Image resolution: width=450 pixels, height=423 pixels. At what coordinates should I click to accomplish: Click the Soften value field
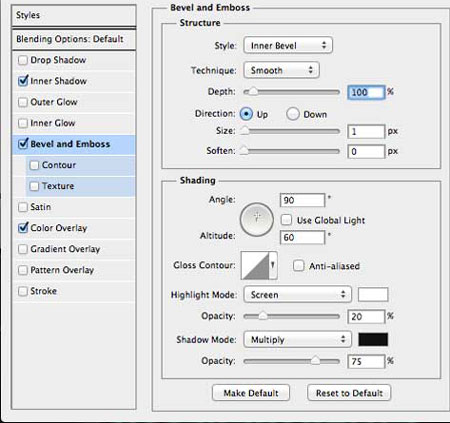click(366, 152)
